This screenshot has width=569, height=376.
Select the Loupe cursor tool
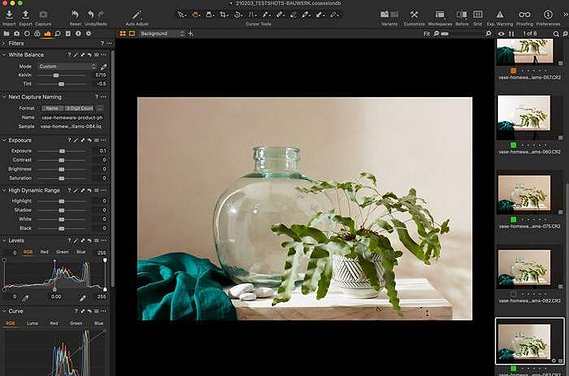(209, 15)
